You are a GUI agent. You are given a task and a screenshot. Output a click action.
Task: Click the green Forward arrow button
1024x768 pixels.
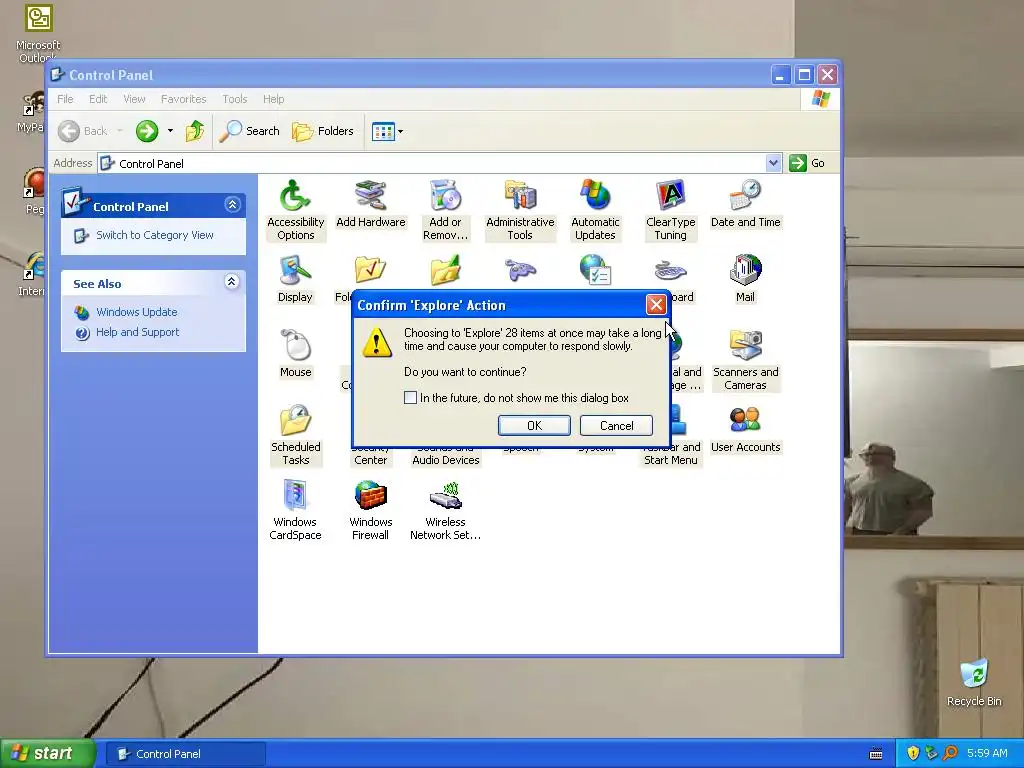147,131
